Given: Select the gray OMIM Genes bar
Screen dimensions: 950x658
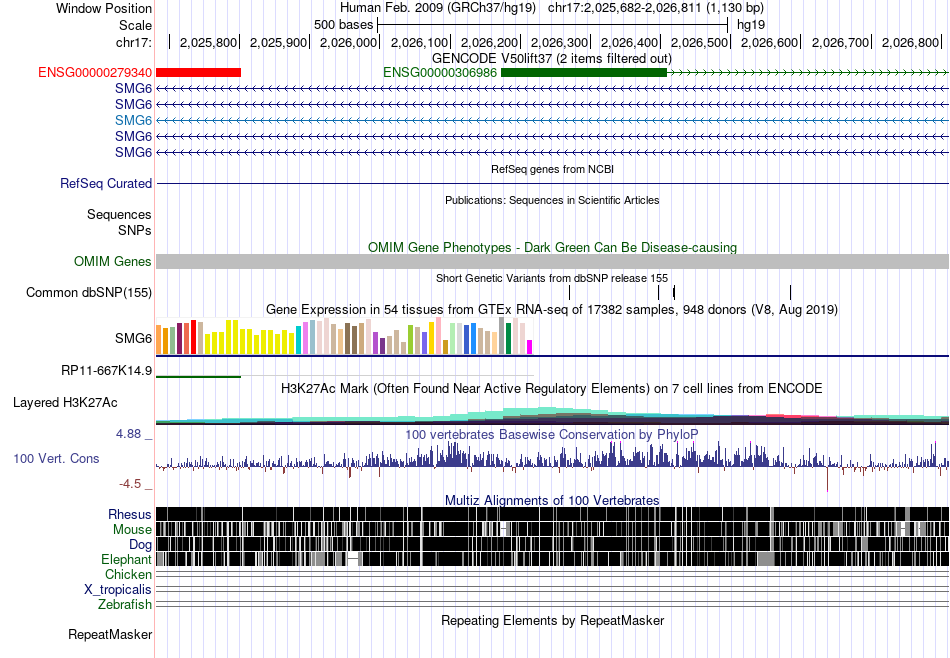Looking at the screenshot, I should click(x=553, y=262).
